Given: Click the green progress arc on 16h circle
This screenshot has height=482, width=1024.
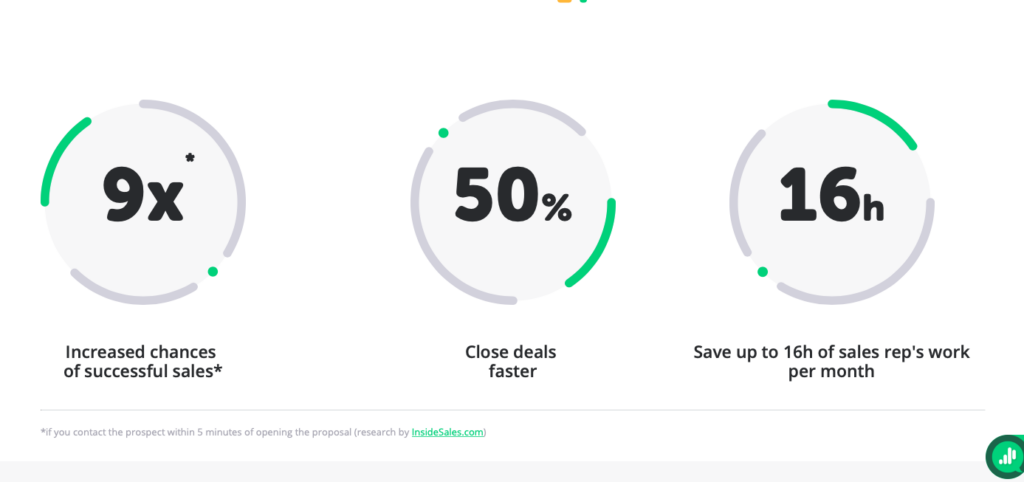Looking at the screenshot, I should (880, 118).
